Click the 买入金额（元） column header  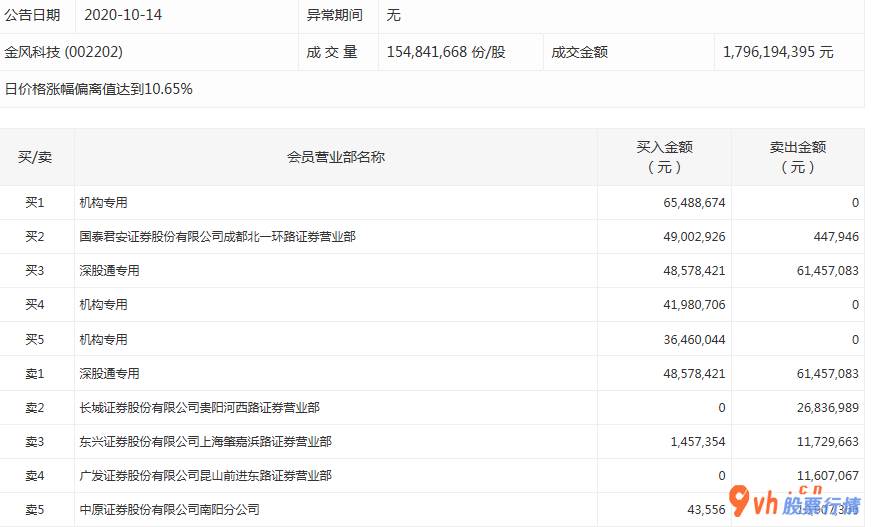tap(664, 157)
